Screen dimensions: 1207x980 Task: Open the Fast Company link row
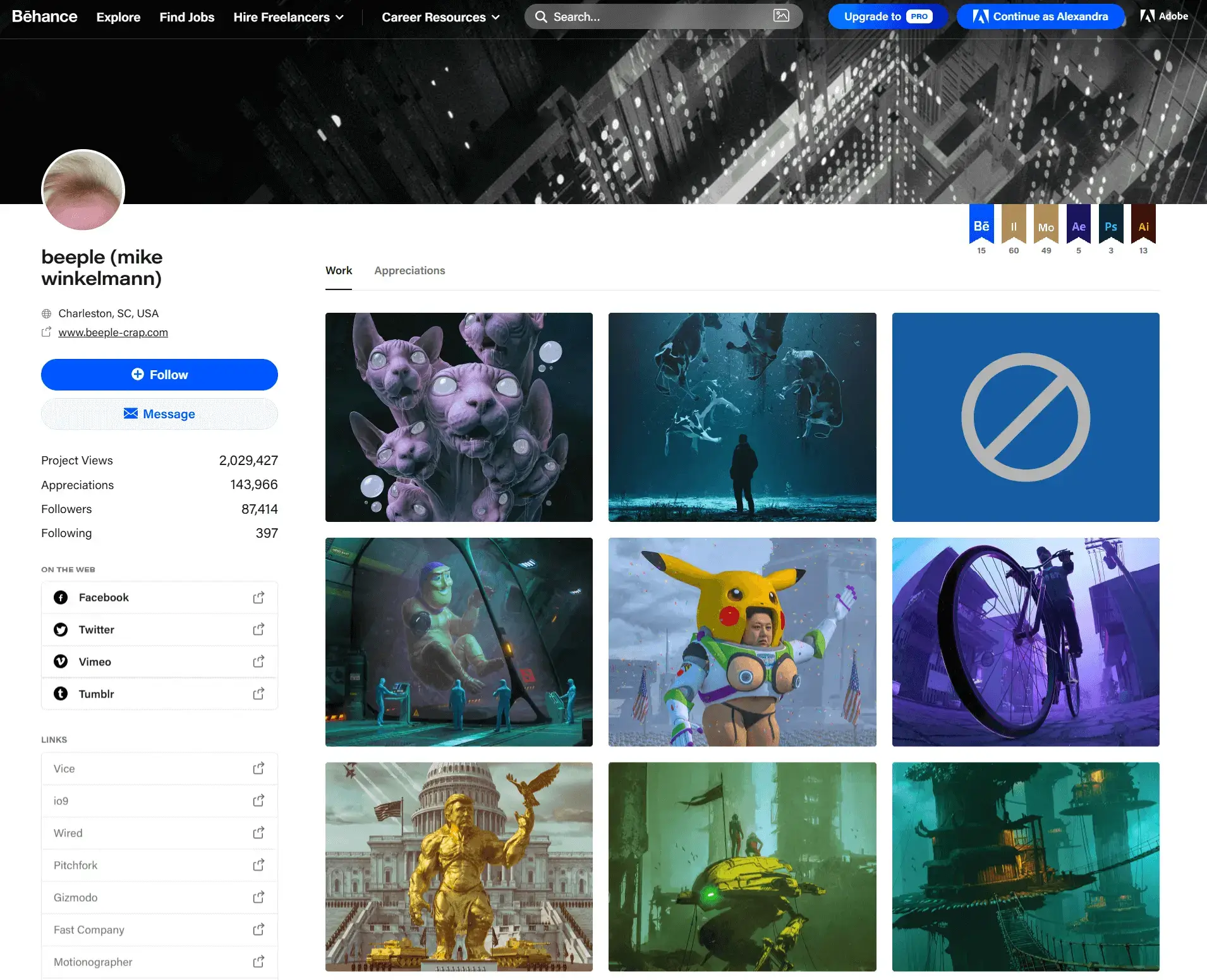click(159, 929)
